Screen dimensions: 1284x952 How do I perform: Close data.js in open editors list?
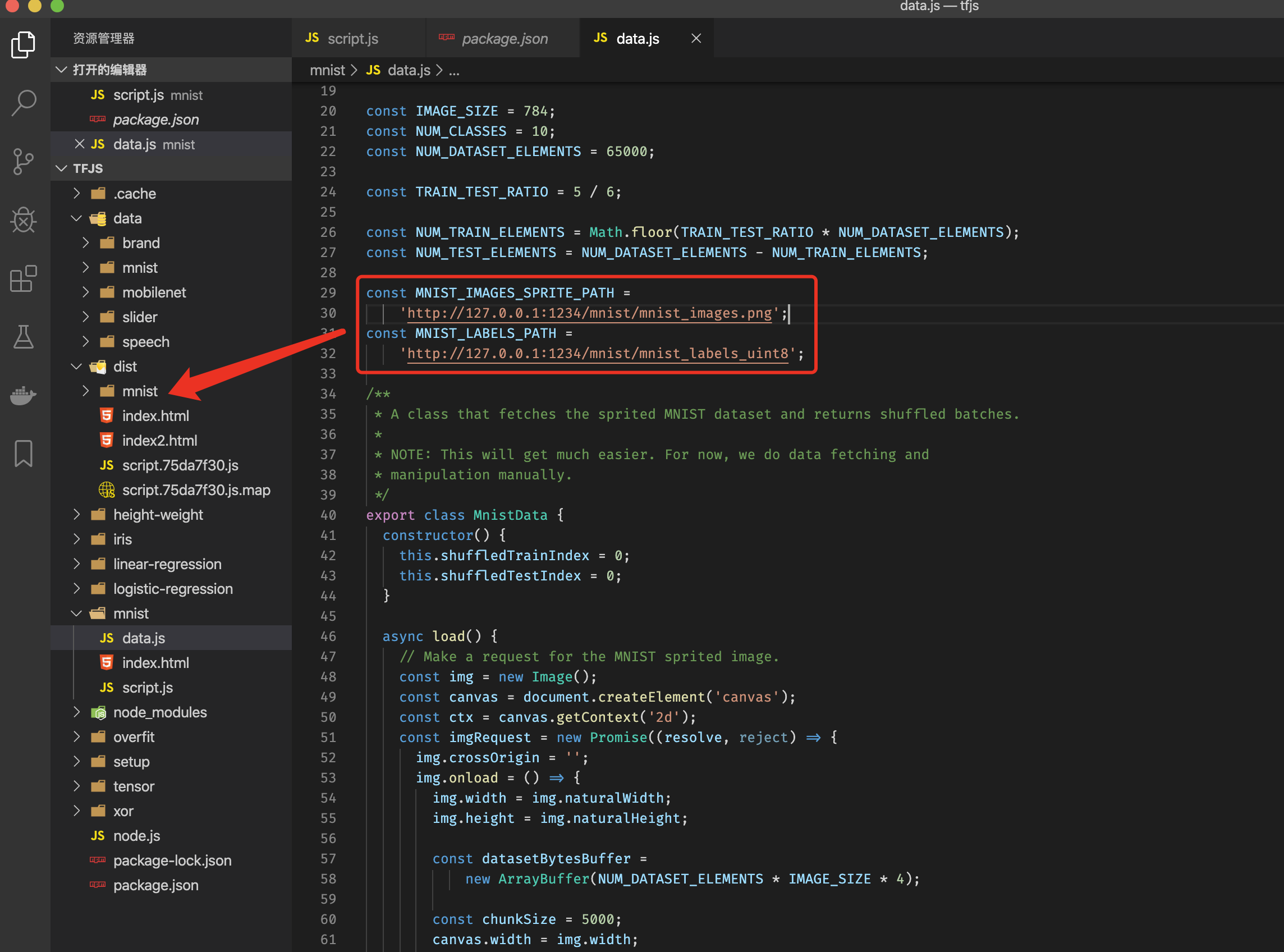tap(80, 144)
